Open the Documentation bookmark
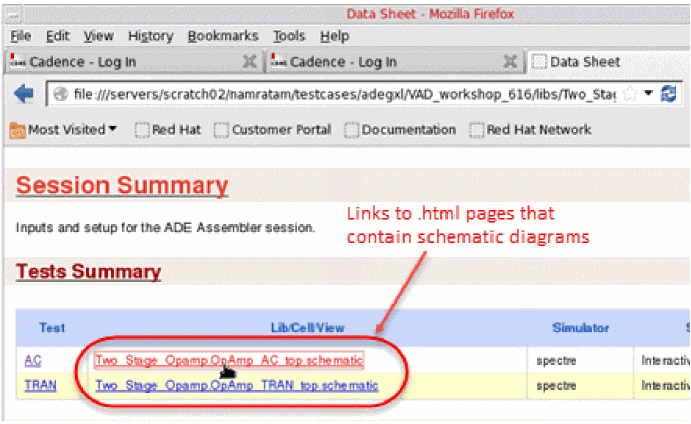 (x=400, y=130)
